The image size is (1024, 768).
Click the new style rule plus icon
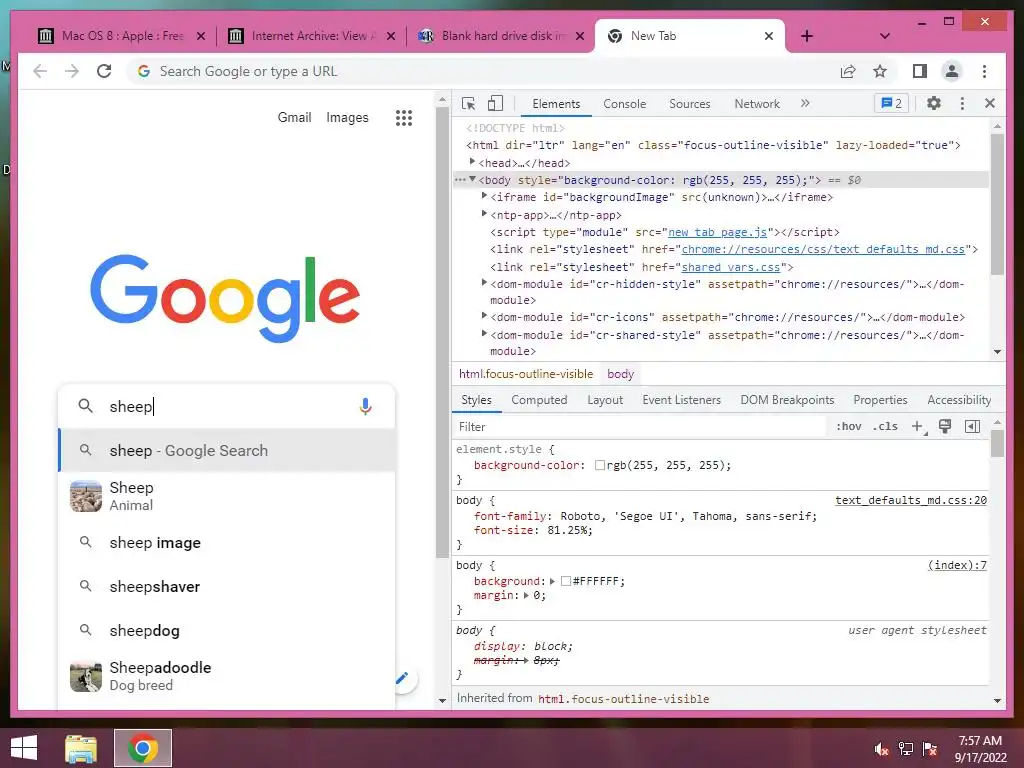918,426
